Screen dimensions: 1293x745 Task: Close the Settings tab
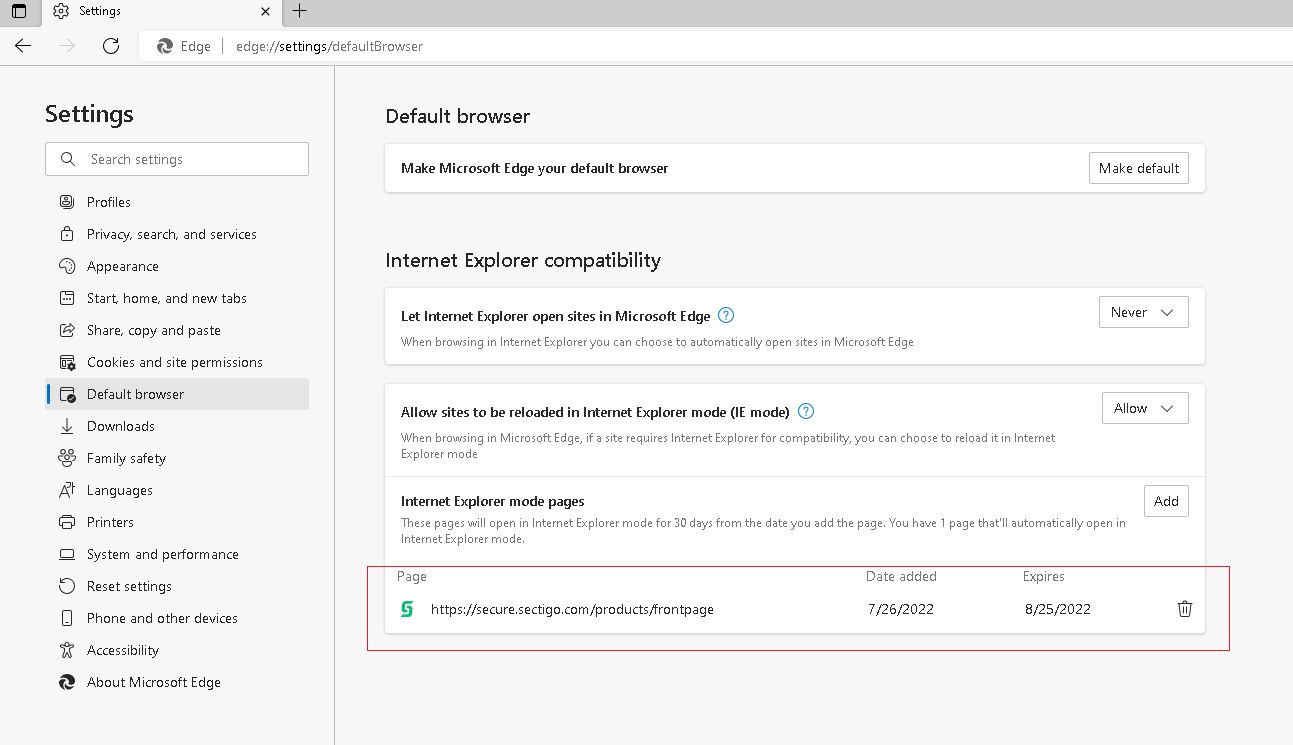265,12
